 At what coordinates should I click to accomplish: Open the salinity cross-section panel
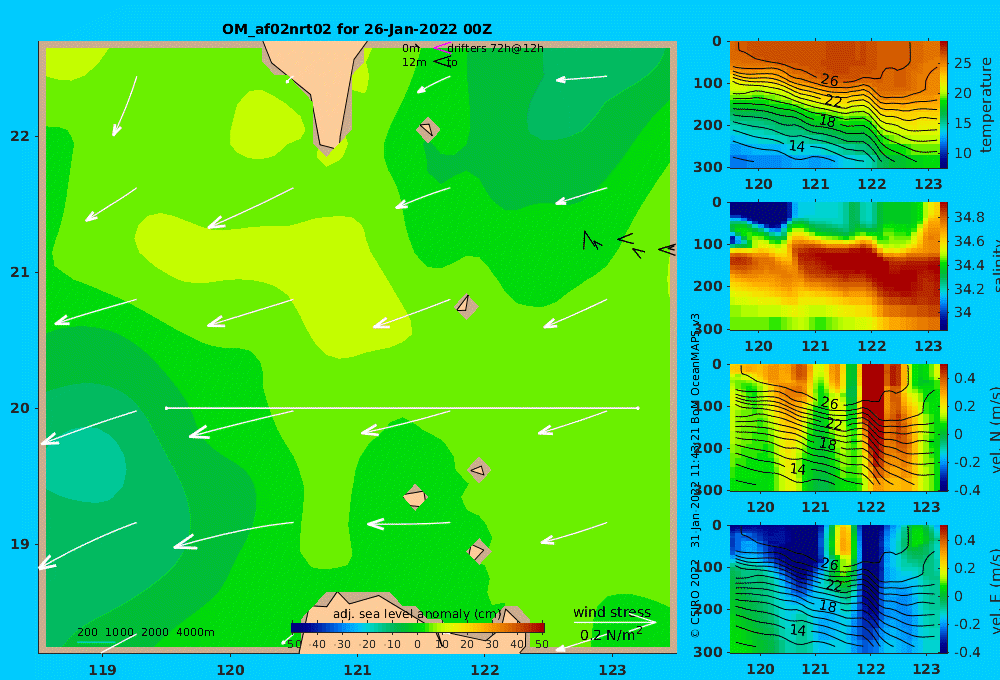point(834,266)
